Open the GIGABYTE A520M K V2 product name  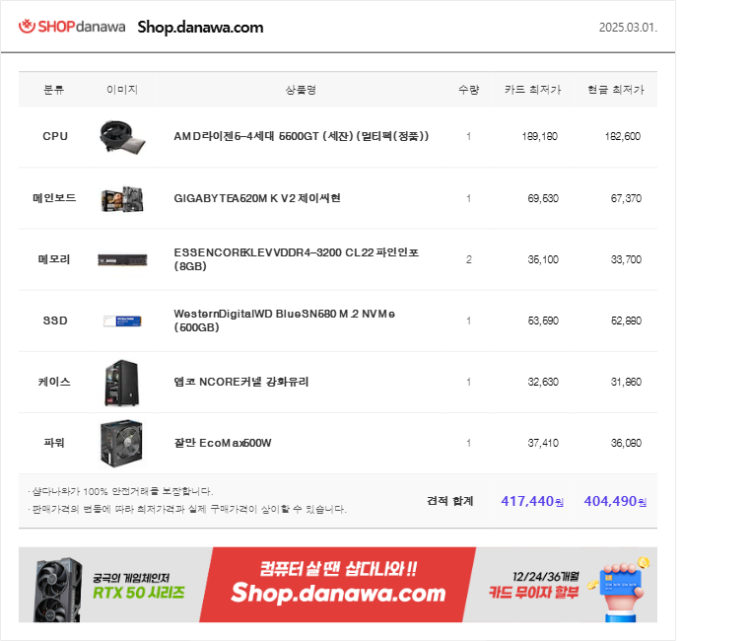(257, 198)
